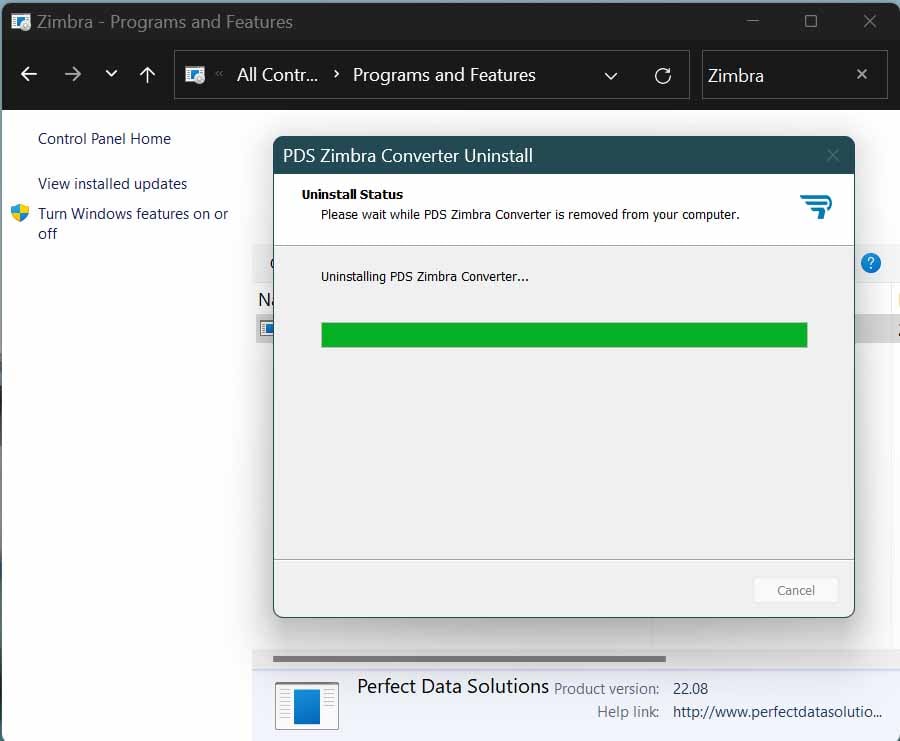Click the product version 22.08 value
The width and height of the screenshot is (900, 741).
pyautogui.click(x=690, y=688)
